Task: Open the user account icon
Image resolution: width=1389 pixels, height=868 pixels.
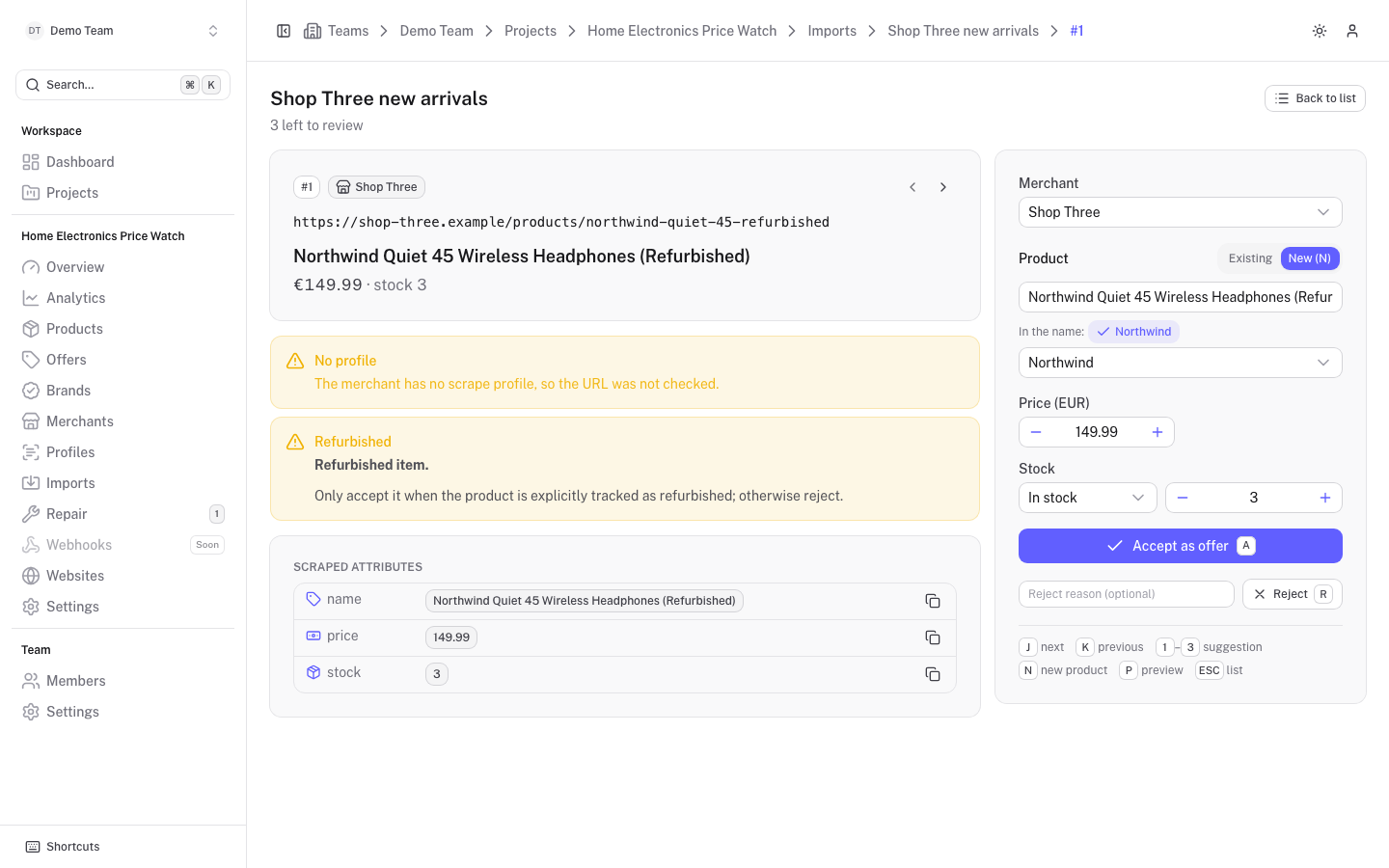Action: click(x=1352, y=31)
